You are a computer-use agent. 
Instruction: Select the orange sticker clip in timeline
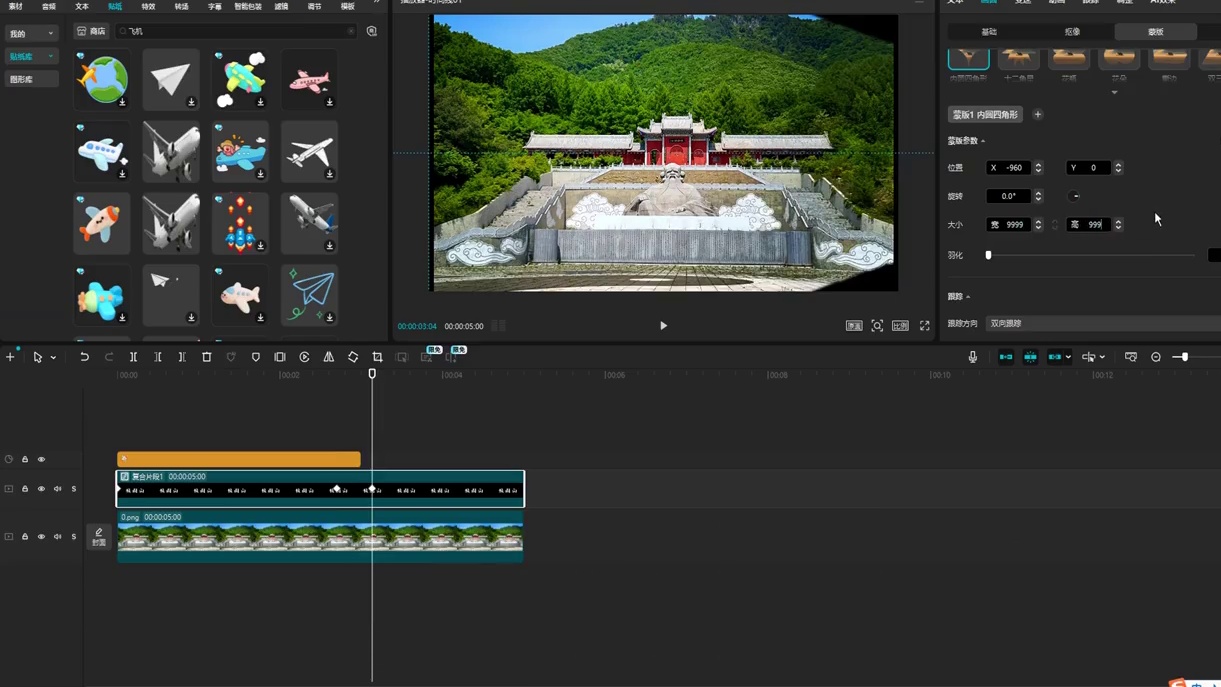239,459
